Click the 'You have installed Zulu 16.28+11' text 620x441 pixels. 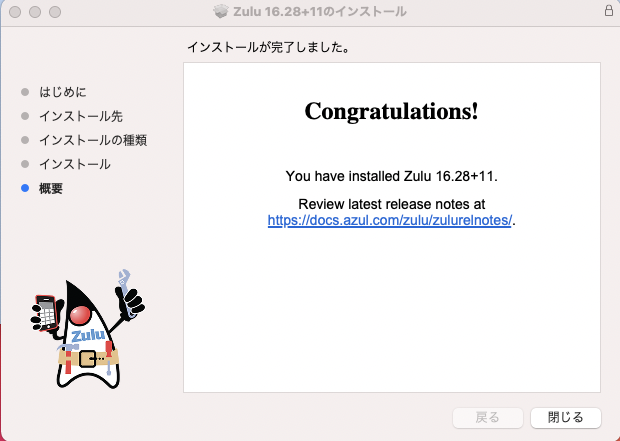(x=391, y=176)
